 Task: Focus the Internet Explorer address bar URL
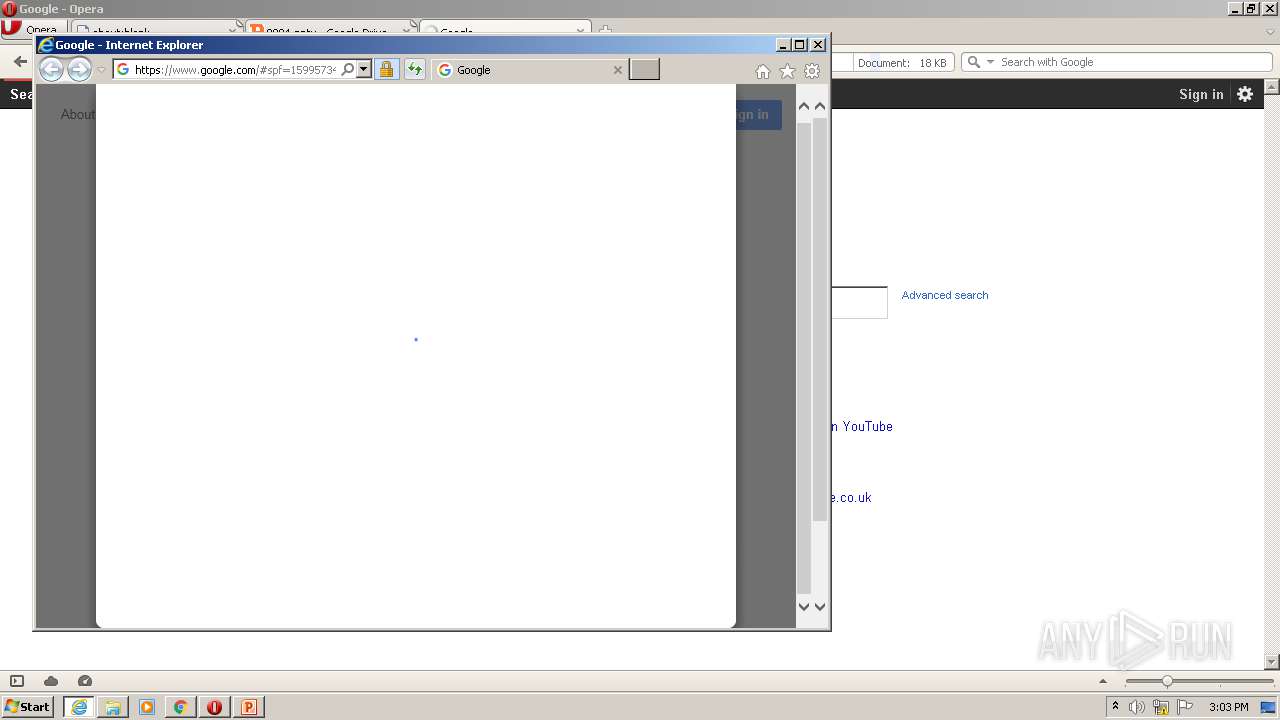235,70
